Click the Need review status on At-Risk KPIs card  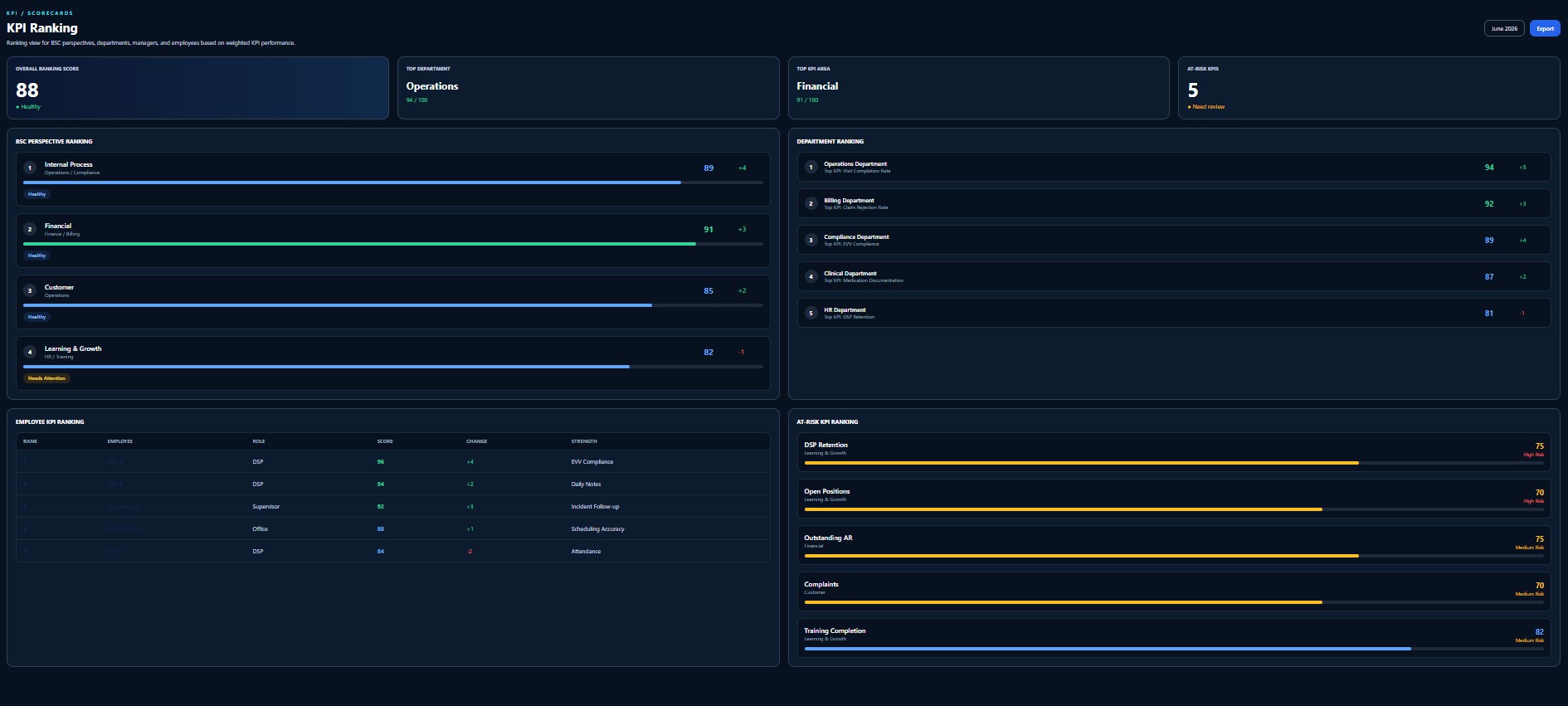(1206, 107)
